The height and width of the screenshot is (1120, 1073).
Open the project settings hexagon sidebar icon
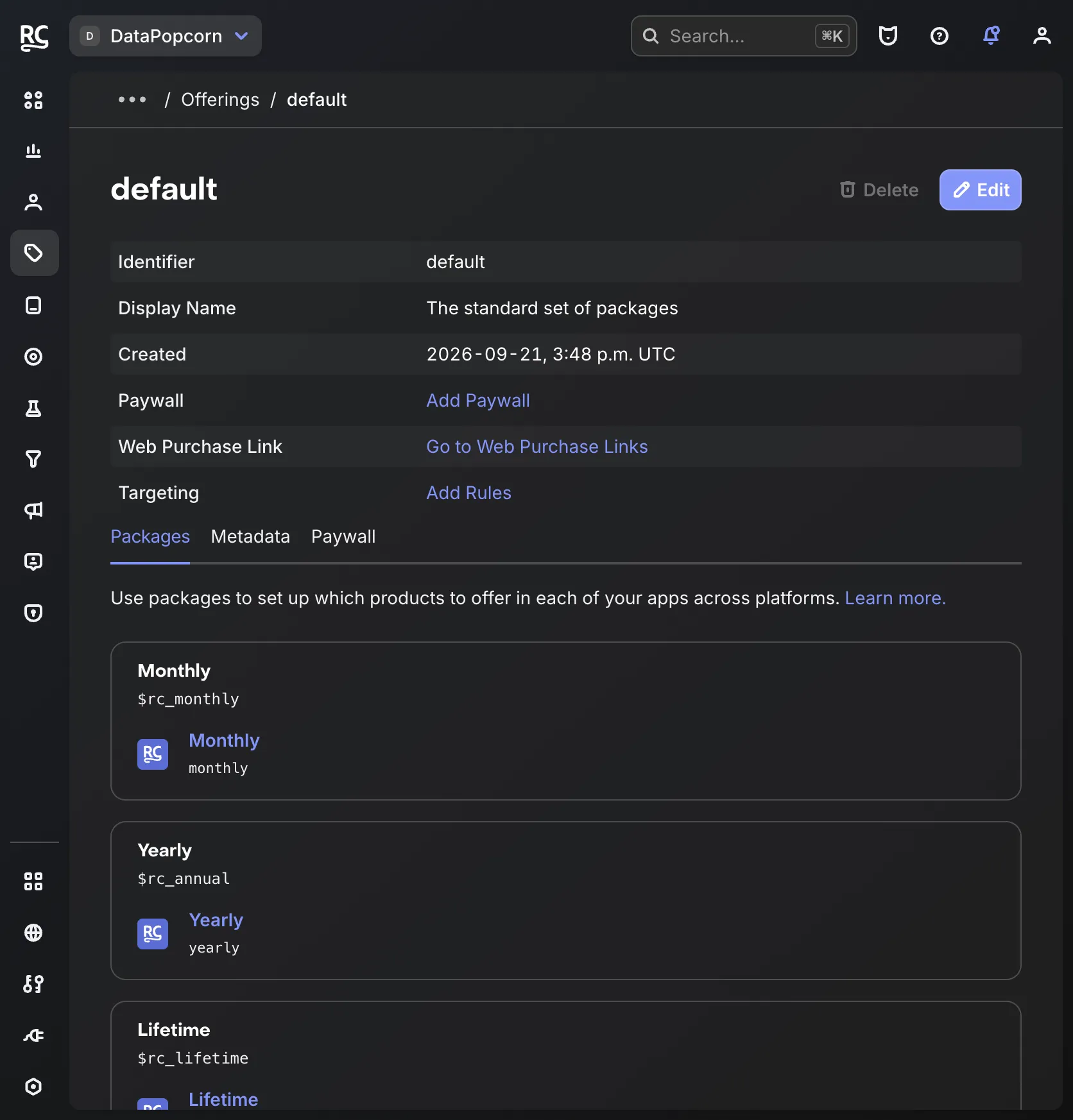pyautogui.click(x=33, y=1087)
